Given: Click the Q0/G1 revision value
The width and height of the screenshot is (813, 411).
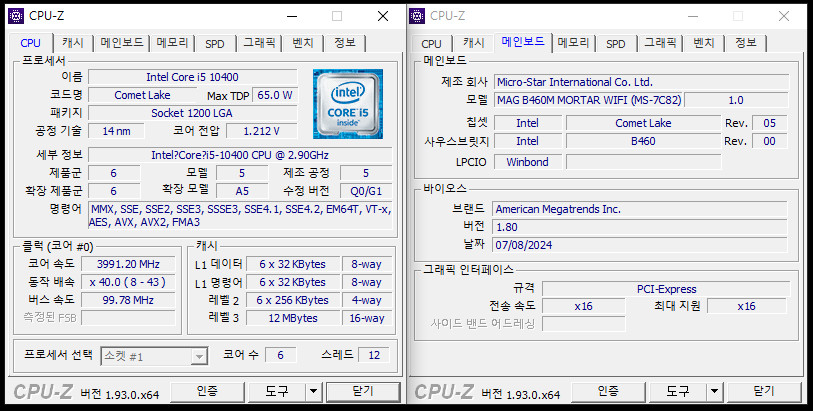Looking at the screenshot, I should tap(366, 191).
